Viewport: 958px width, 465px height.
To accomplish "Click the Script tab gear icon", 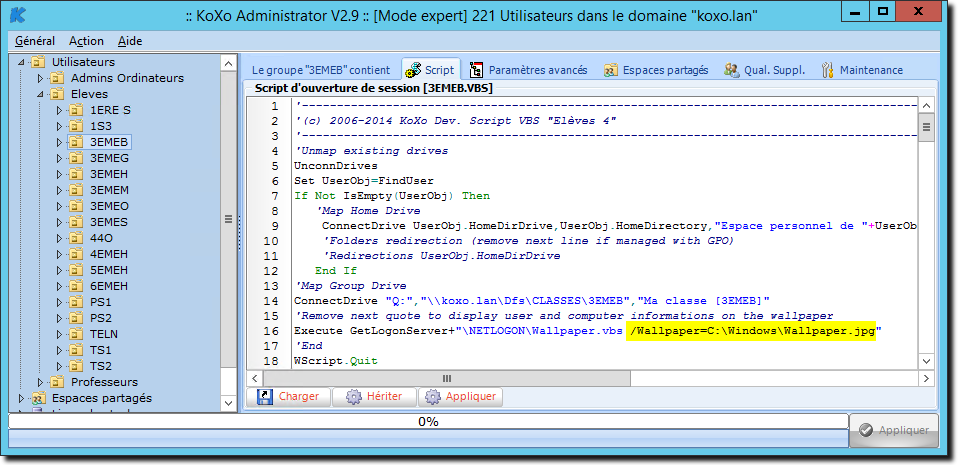I will (x=414, y=70).
